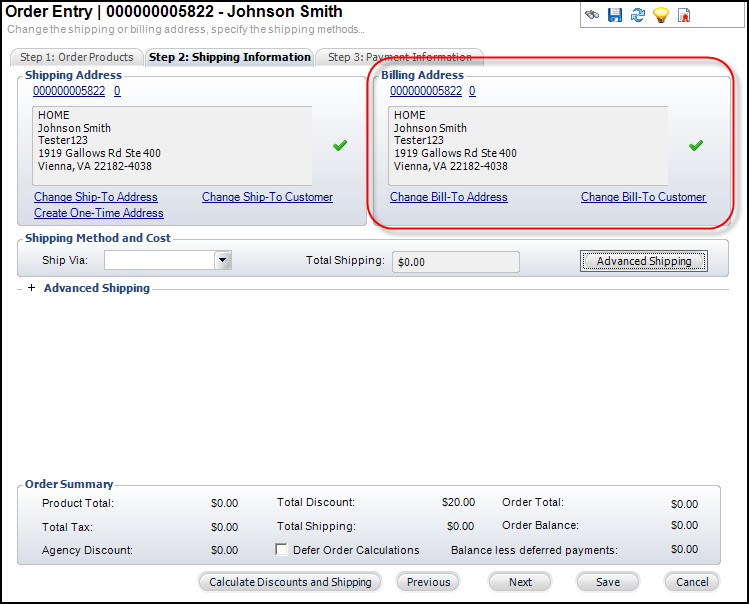Click the shipping address text box
The image size is (749, 604).
click(172, 146)
